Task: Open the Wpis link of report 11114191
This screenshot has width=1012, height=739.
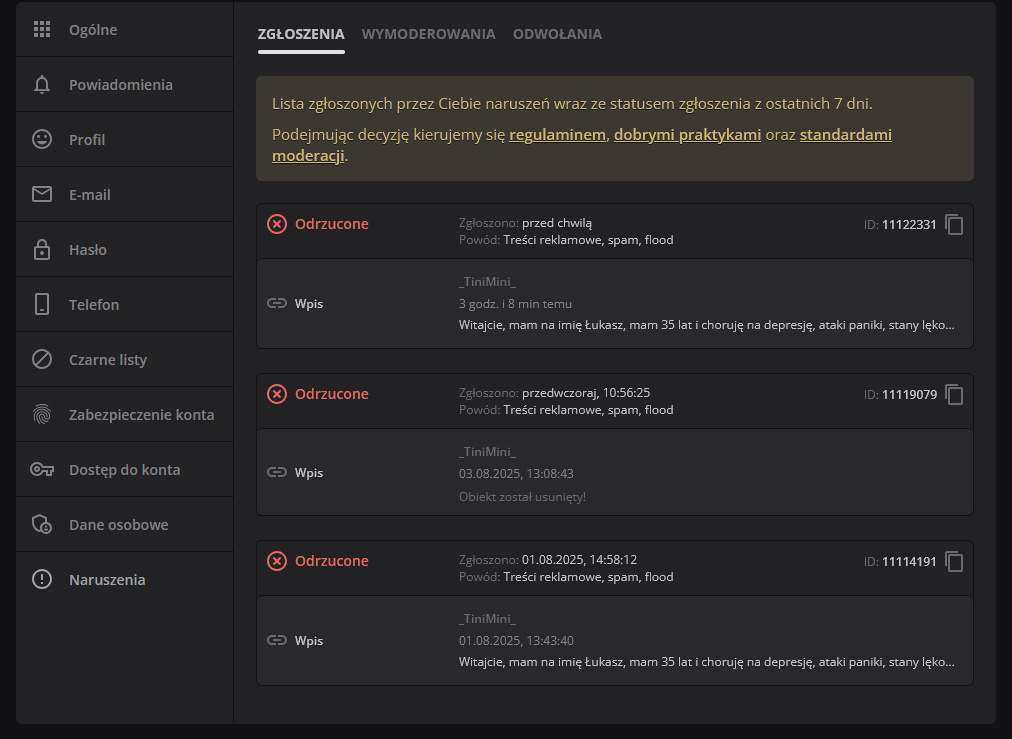Action: (308, 641)
